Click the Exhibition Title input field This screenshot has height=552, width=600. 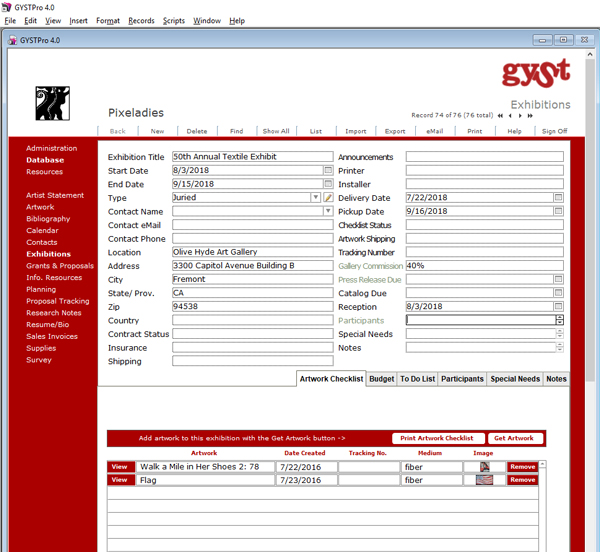coord(252,157)
